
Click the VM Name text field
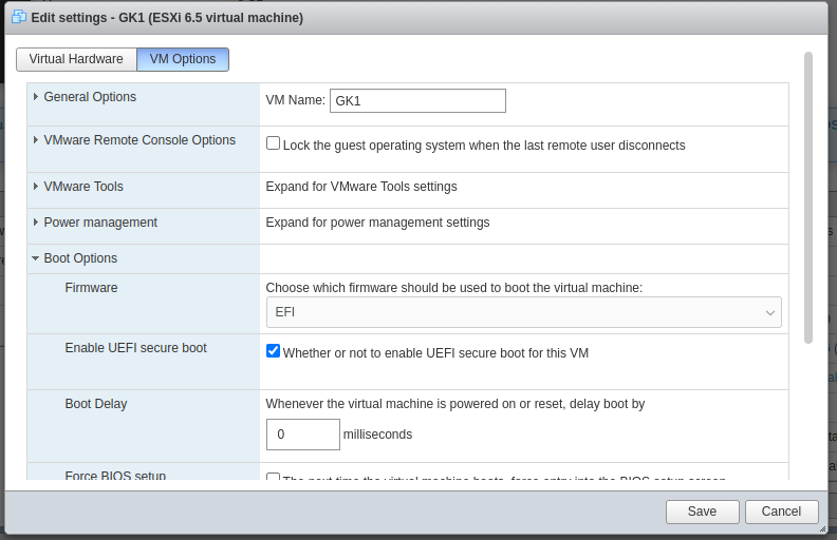click(x=417, y=101)
